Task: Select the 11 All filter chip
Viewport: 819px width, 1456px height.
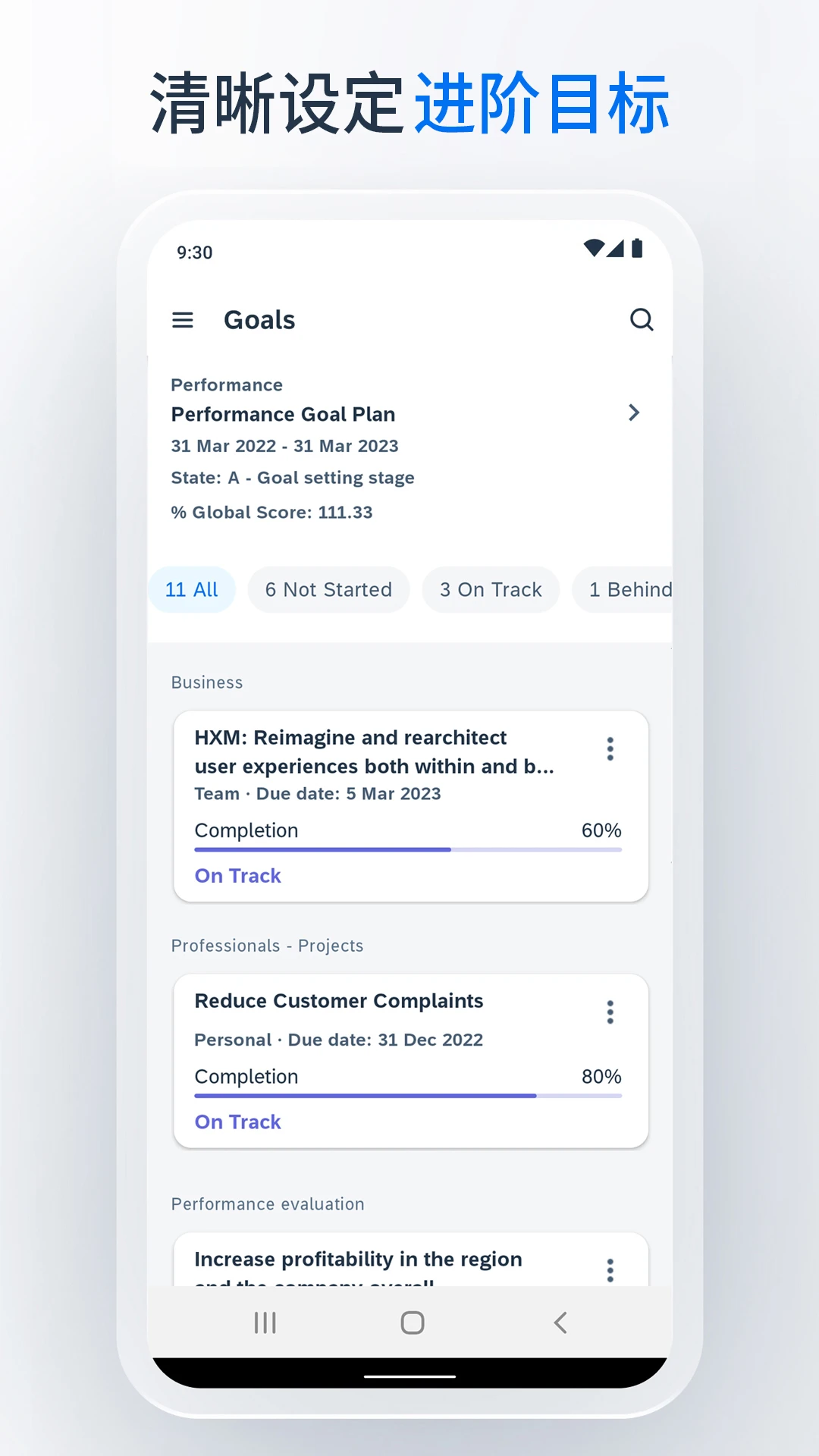Action: coord(192,589)
